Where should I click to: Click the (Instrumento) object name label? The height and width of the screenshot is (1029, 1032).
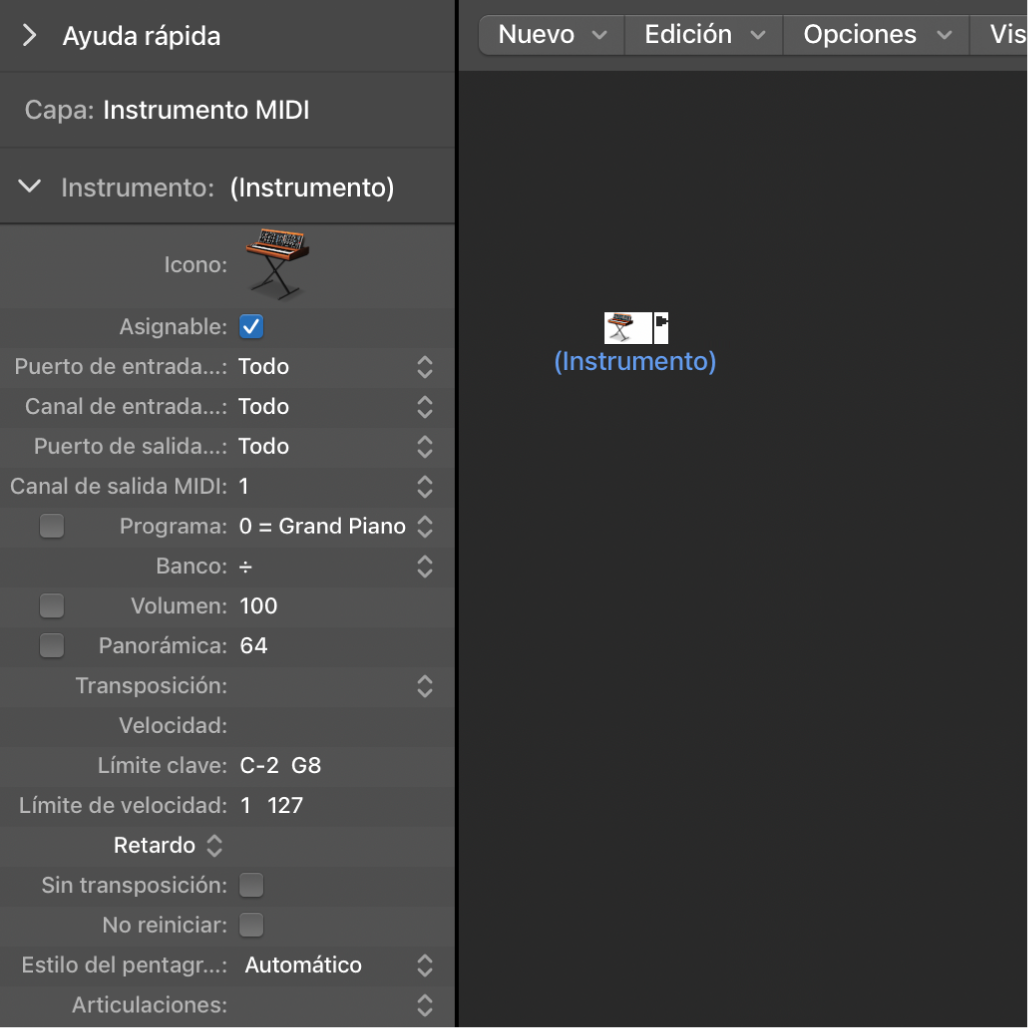pos(635,361)
